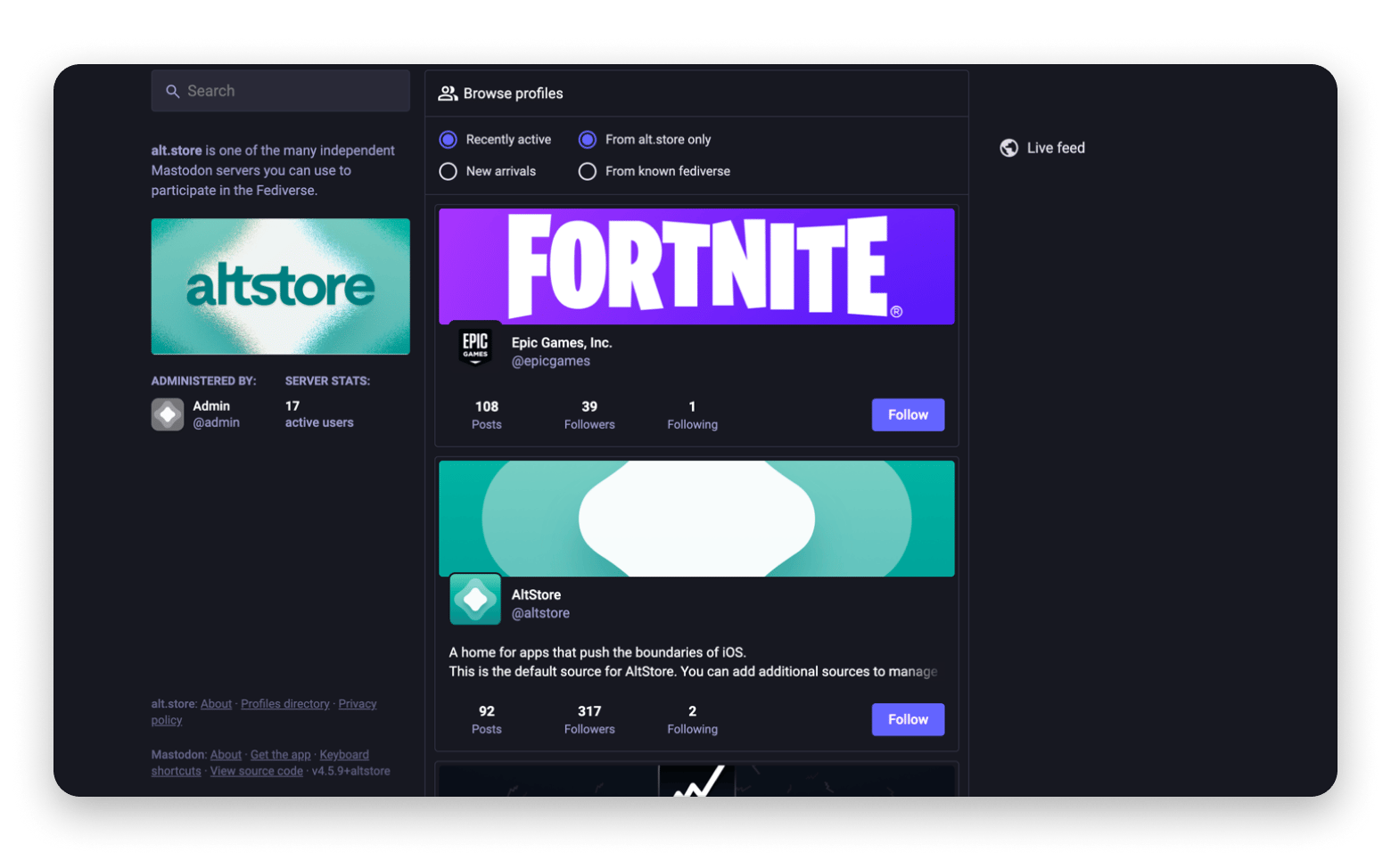
Task: Follow the AltStore profile
Action: (x=908, y=719)
